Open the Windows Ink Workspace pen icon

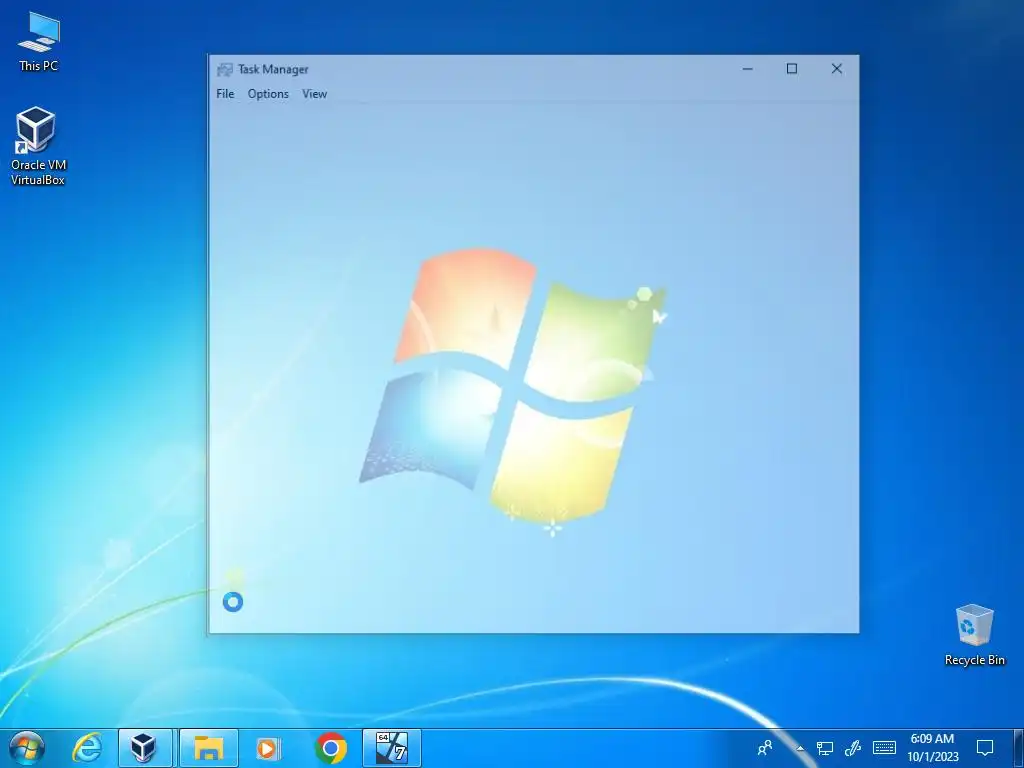click(853, 748)
